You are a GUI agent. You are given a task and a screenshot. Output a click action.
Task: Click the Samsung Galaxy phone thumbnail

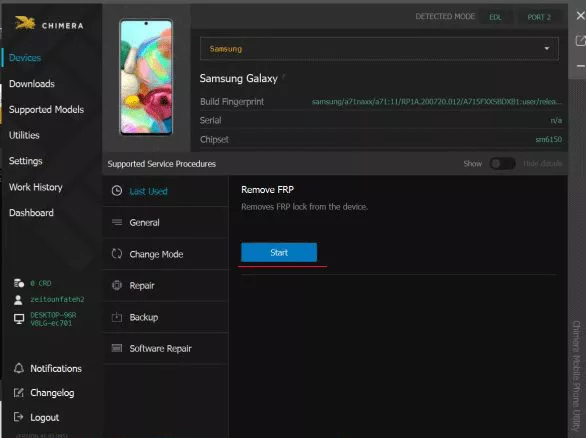tap(146, 77)
